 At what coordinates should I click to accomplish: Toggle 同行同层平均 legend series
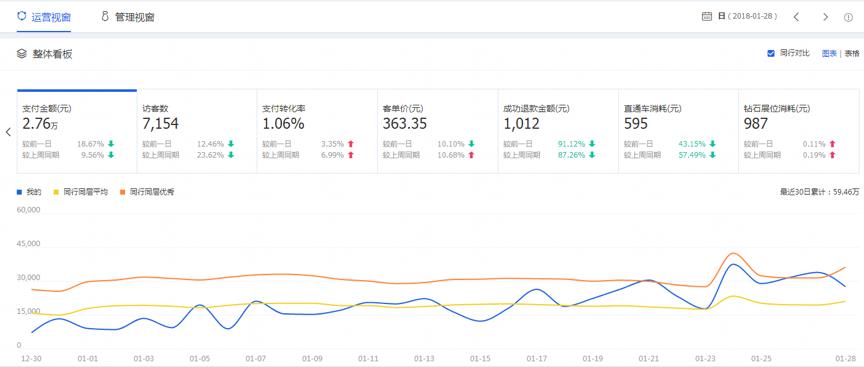pos(80,192)
